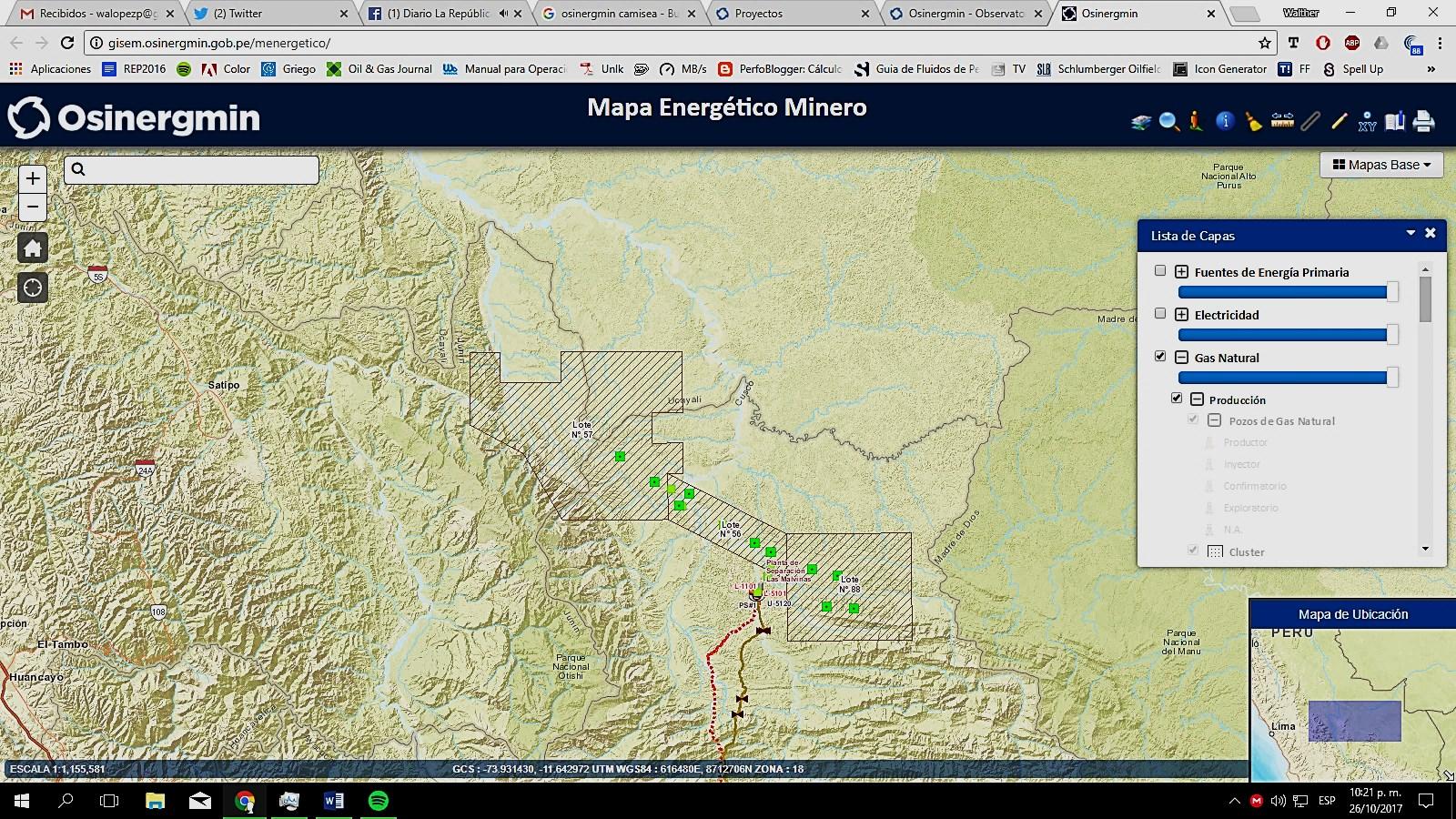Open the Windows Start menu
Viewport: 1456px width, 819px height.
[x=22, y=801]
